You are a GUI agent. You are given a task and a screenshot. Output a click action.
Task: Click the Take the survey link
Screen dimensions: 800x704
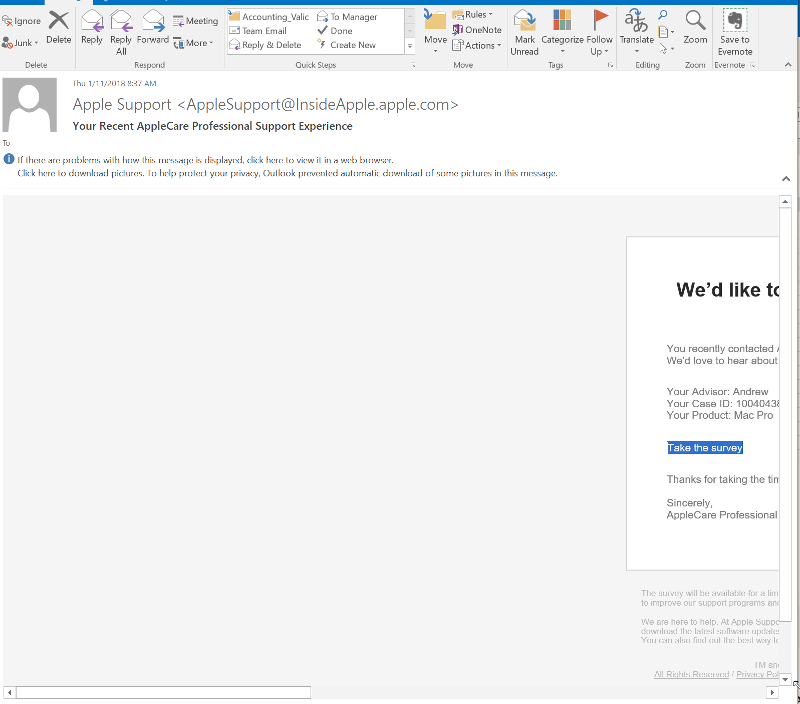tap(705, 447)
